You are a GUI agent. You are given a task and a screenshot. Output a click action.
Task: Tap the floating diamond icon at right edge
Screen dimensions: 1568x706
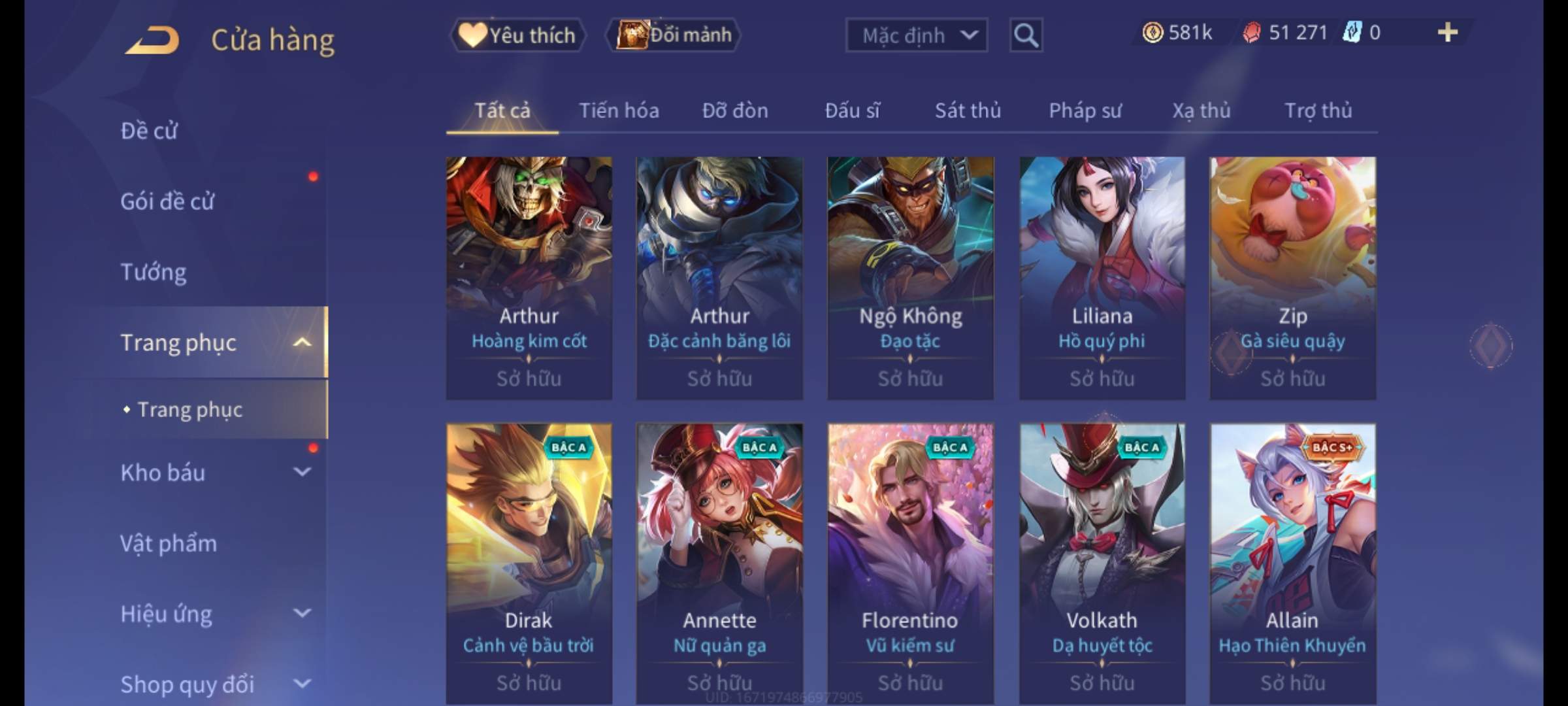1491,345
